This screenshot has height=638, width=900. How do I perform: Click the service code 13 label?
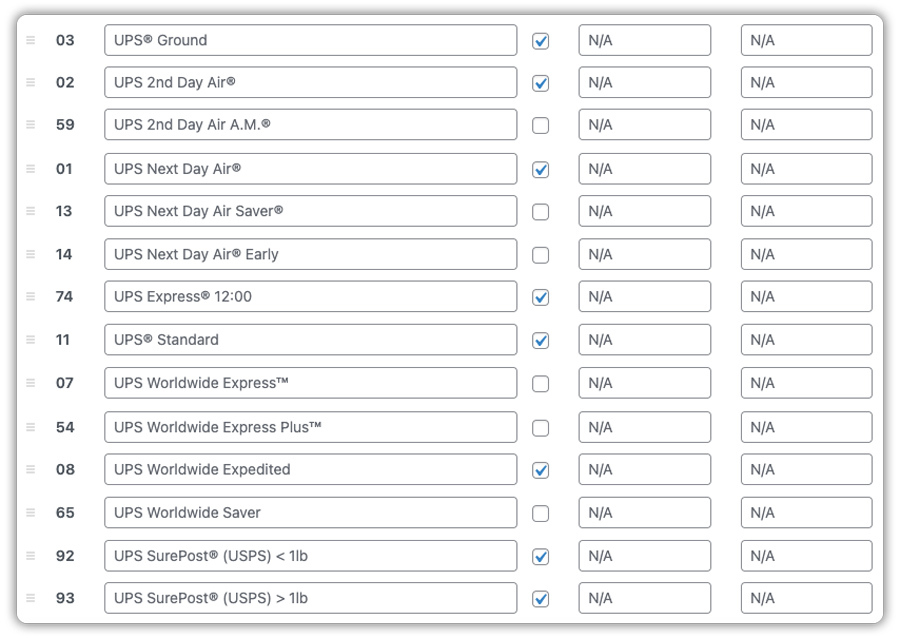pos(64,211)
